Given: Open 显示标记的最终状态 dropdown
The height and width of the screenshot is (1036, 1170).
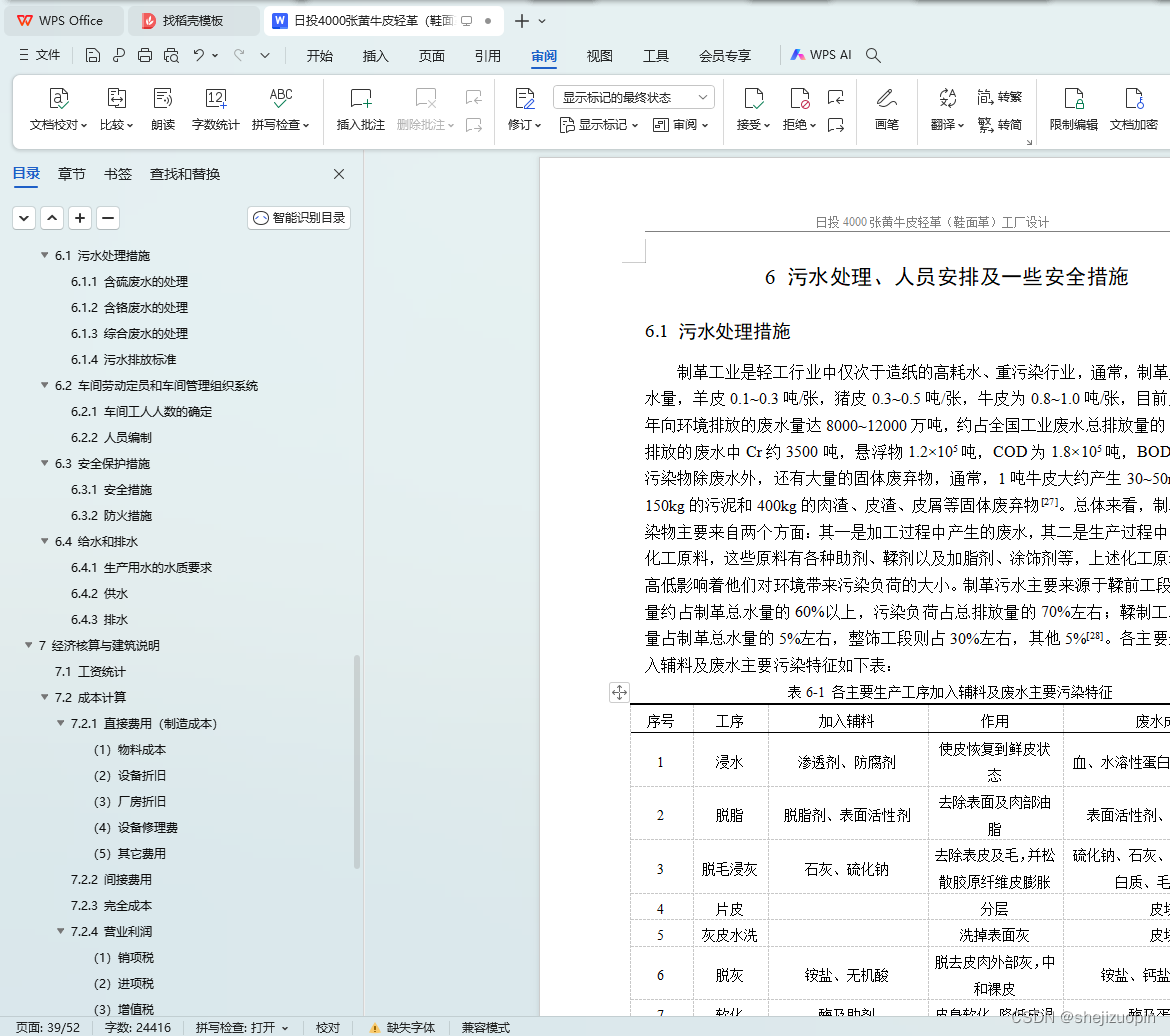Looking at the screenshot, I should 634,97.
